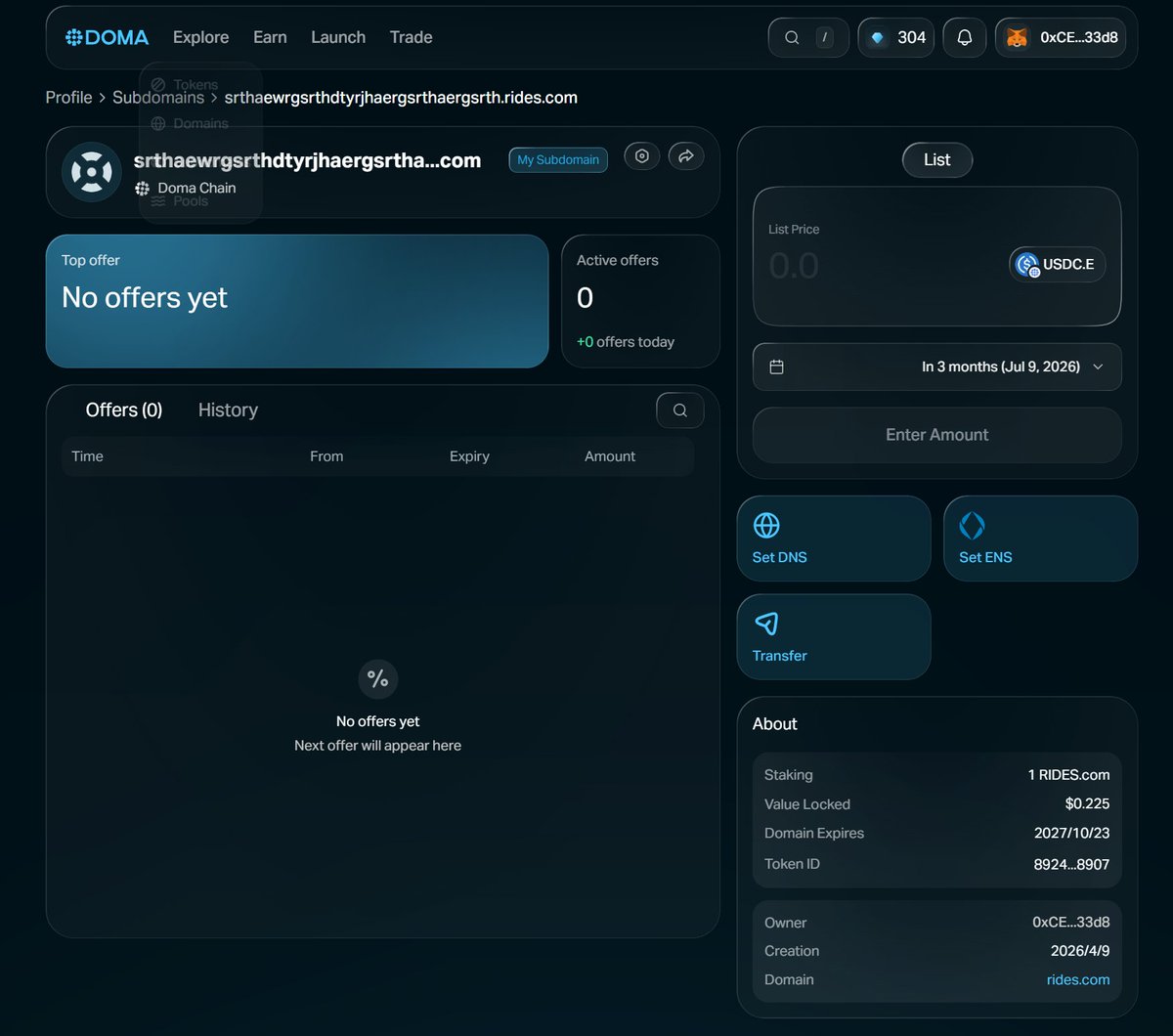Click the hexagon settings icon beside My Subdomain

(x=641, y=156)
